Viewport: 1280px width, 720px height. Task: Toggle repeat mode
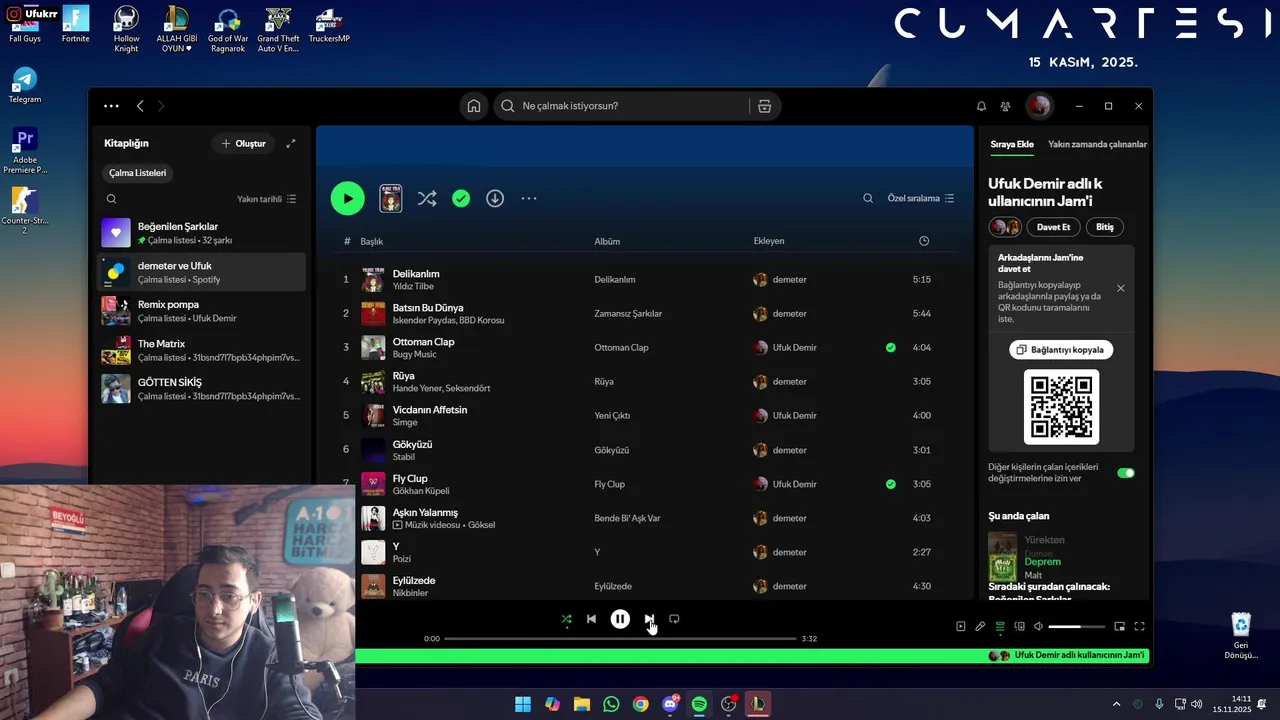coord(674,619)
